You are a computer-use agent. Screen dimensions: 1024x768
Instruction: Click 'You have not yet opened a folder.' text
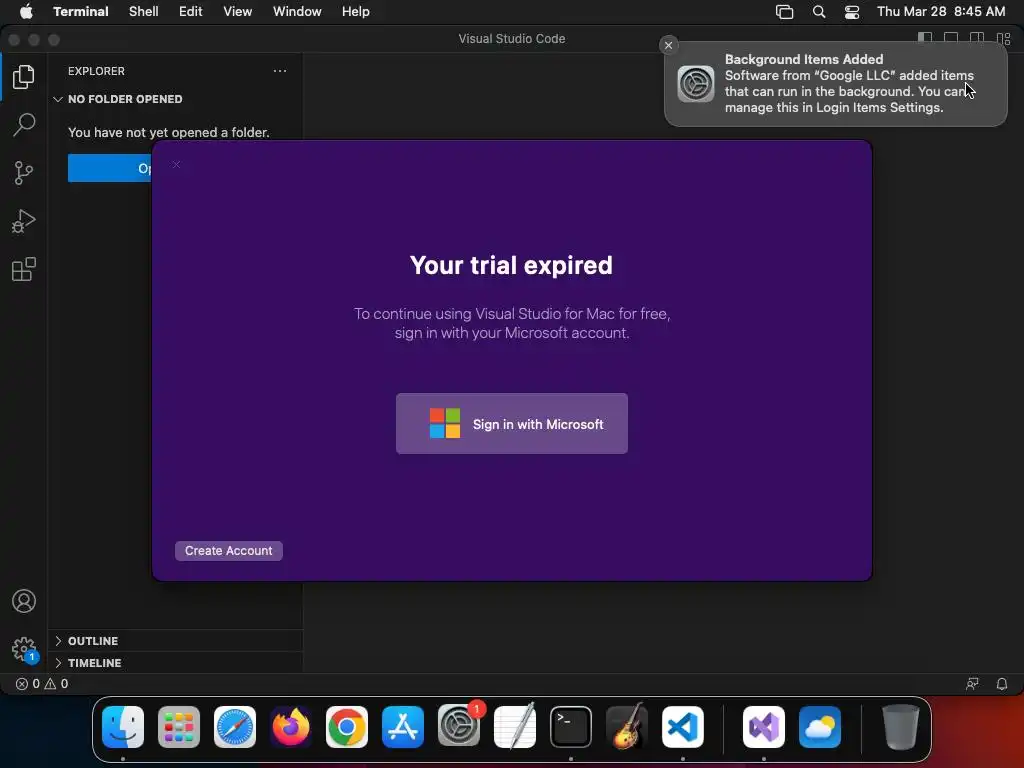click(168, 133)
